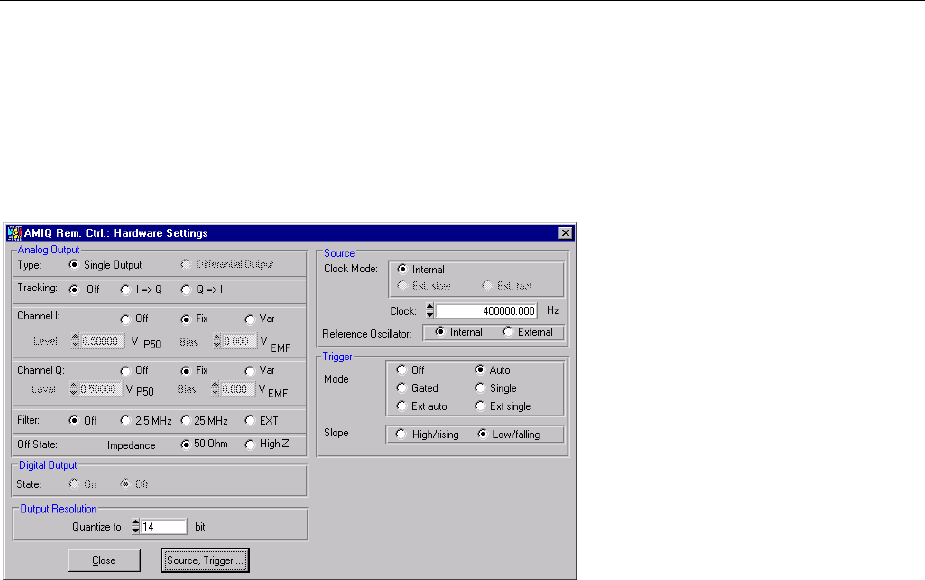
Task: Select Differential Output type
Action: (x=186, y=264)
